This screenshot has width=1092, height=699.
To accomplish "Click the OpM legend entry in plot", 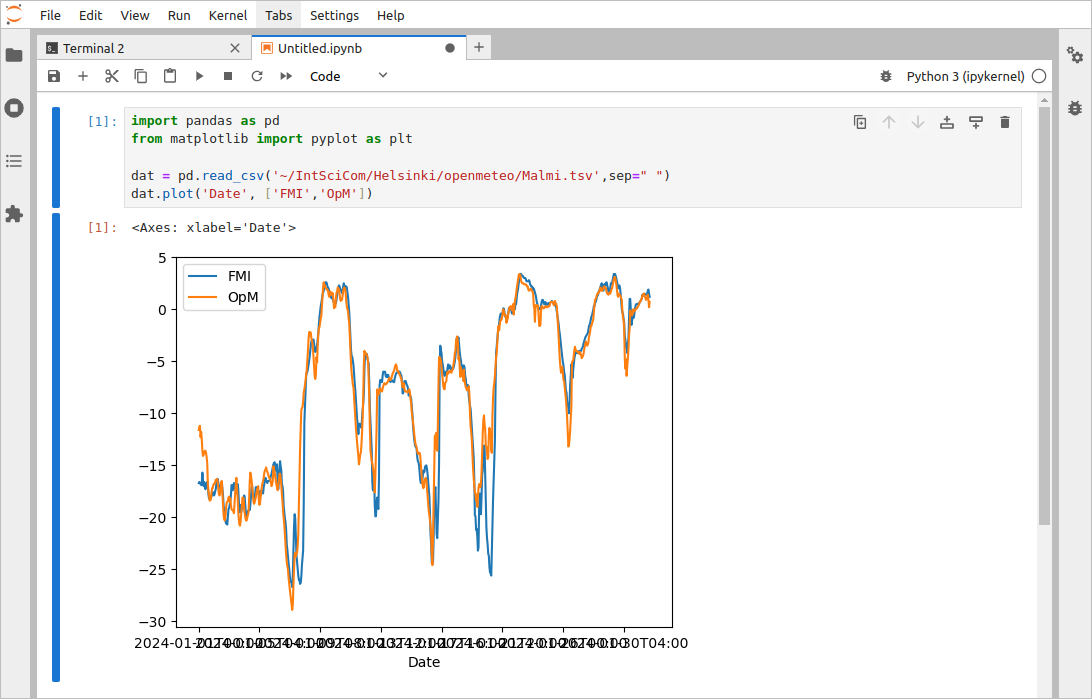I will (224, 297).
